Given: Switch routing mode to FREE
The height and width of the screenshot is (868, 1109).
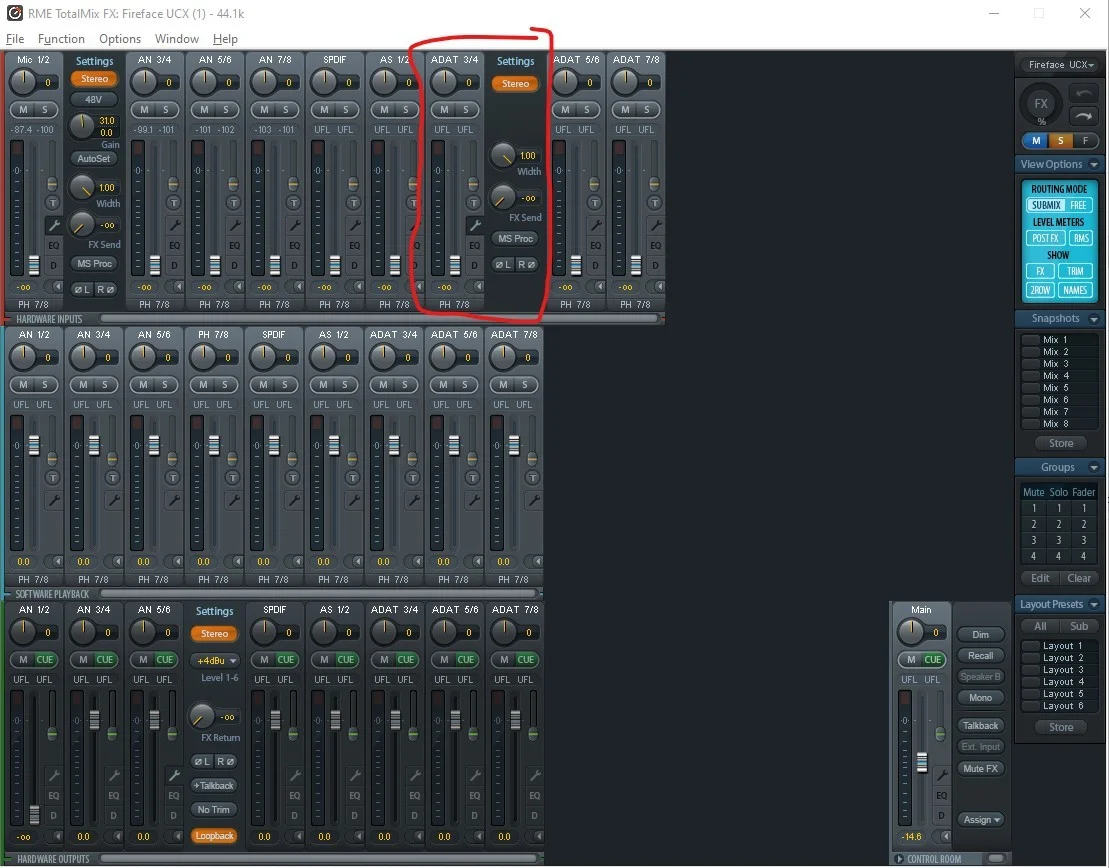Looking at the screenshot, I should point(1078,205).
